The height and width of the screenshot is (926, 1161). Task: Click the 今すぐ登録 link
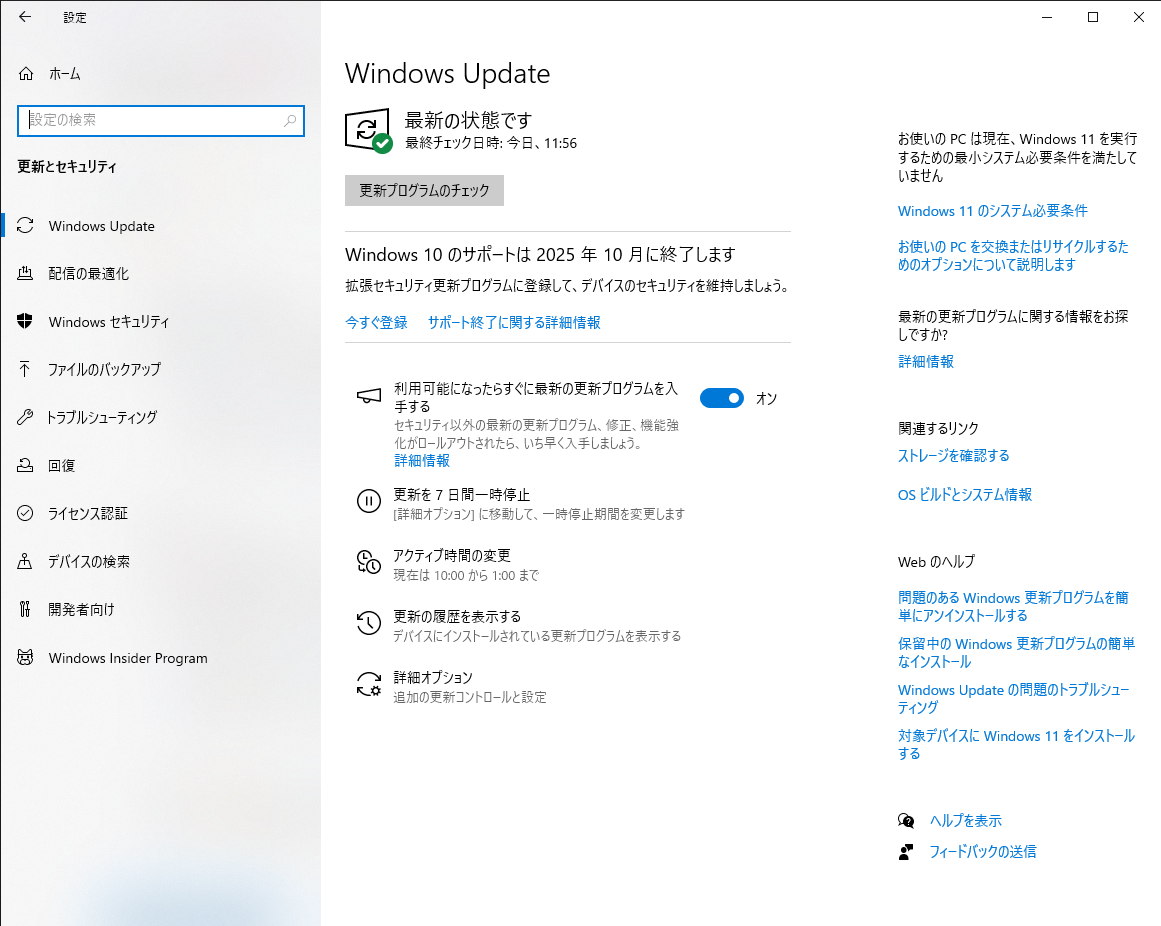click(376, 322)
